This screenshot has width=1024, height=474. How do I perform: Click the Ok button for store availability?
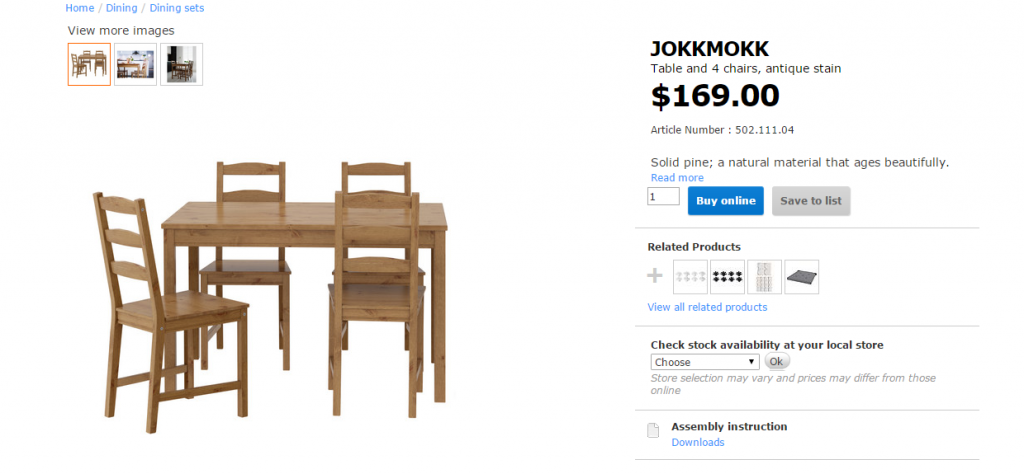point(777,361)
